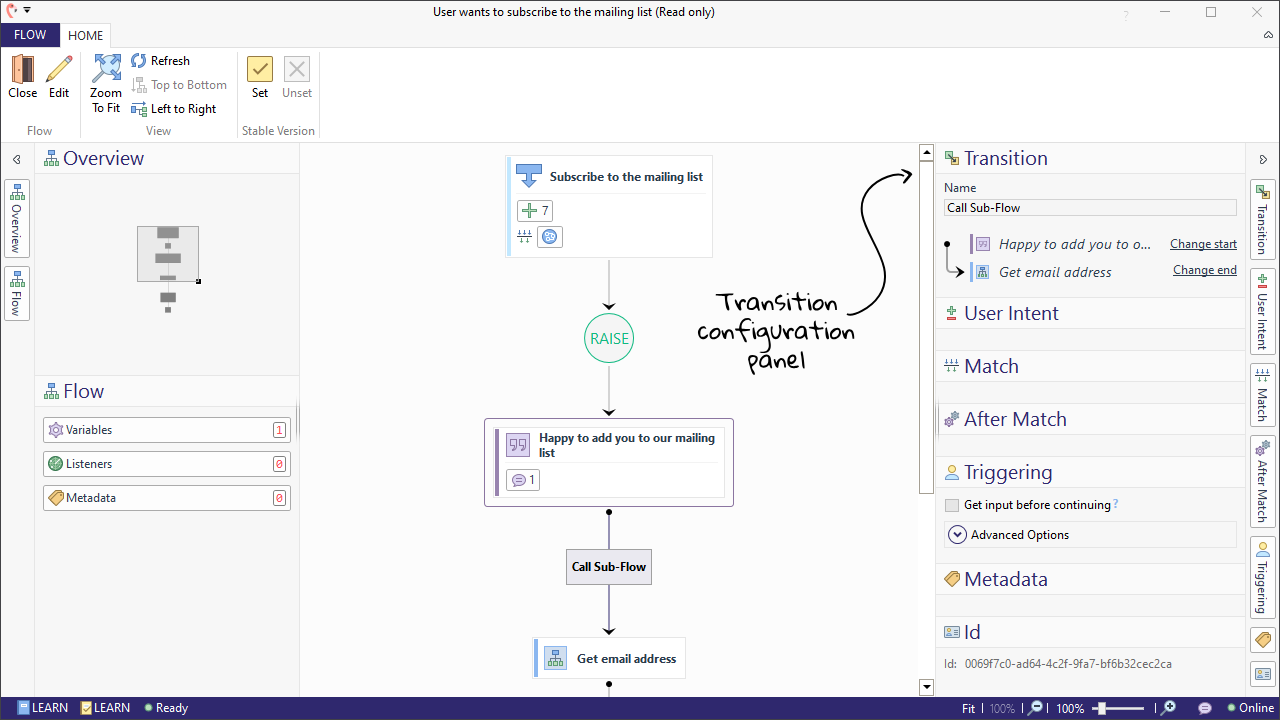Click the Change end link

(x=1204, y=270)
